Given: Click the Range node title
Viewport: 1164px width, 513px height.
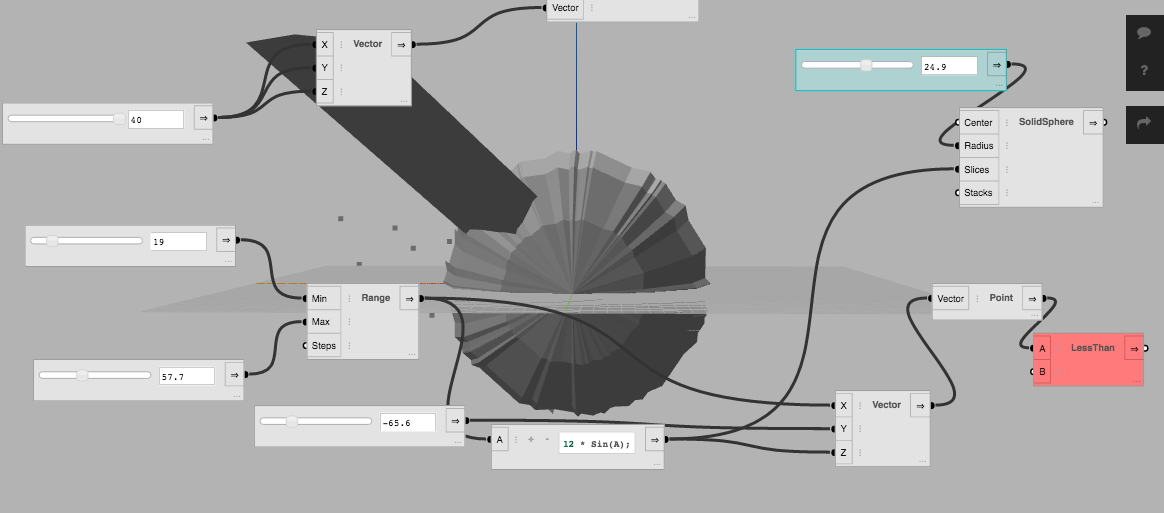Looking at the screenshot, I should click(x=376, y=298).
